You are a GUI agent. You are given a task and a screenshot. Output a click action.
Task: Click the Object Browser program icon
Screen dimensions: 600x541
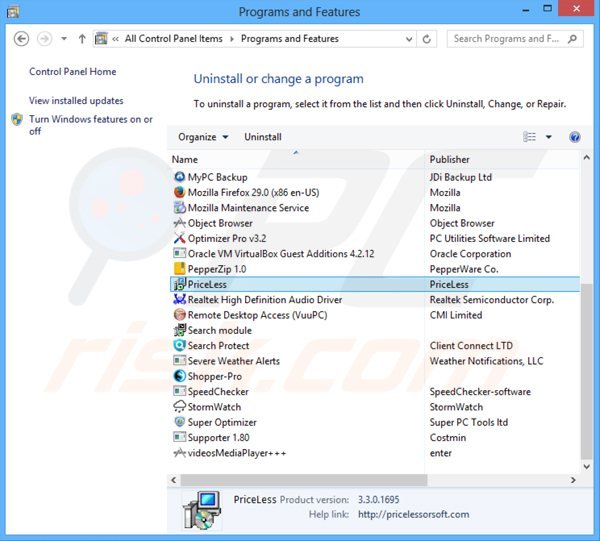(x=179, y=223)
